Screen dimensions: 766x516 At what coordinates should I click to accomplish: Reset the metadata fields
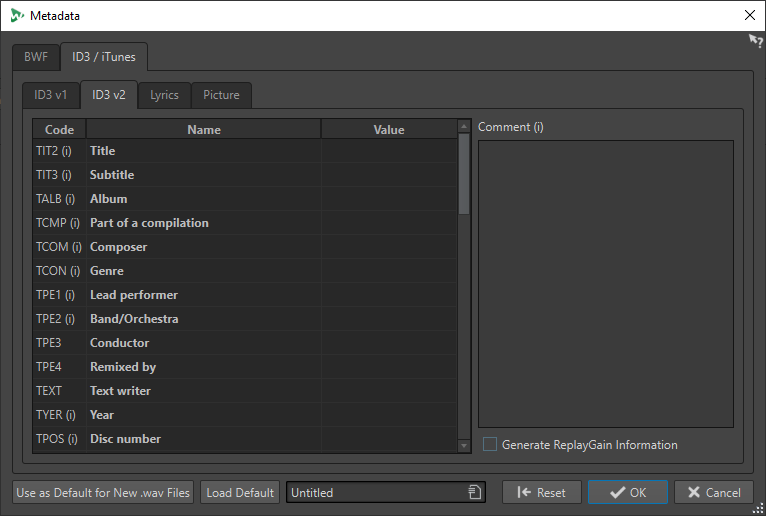541,492
